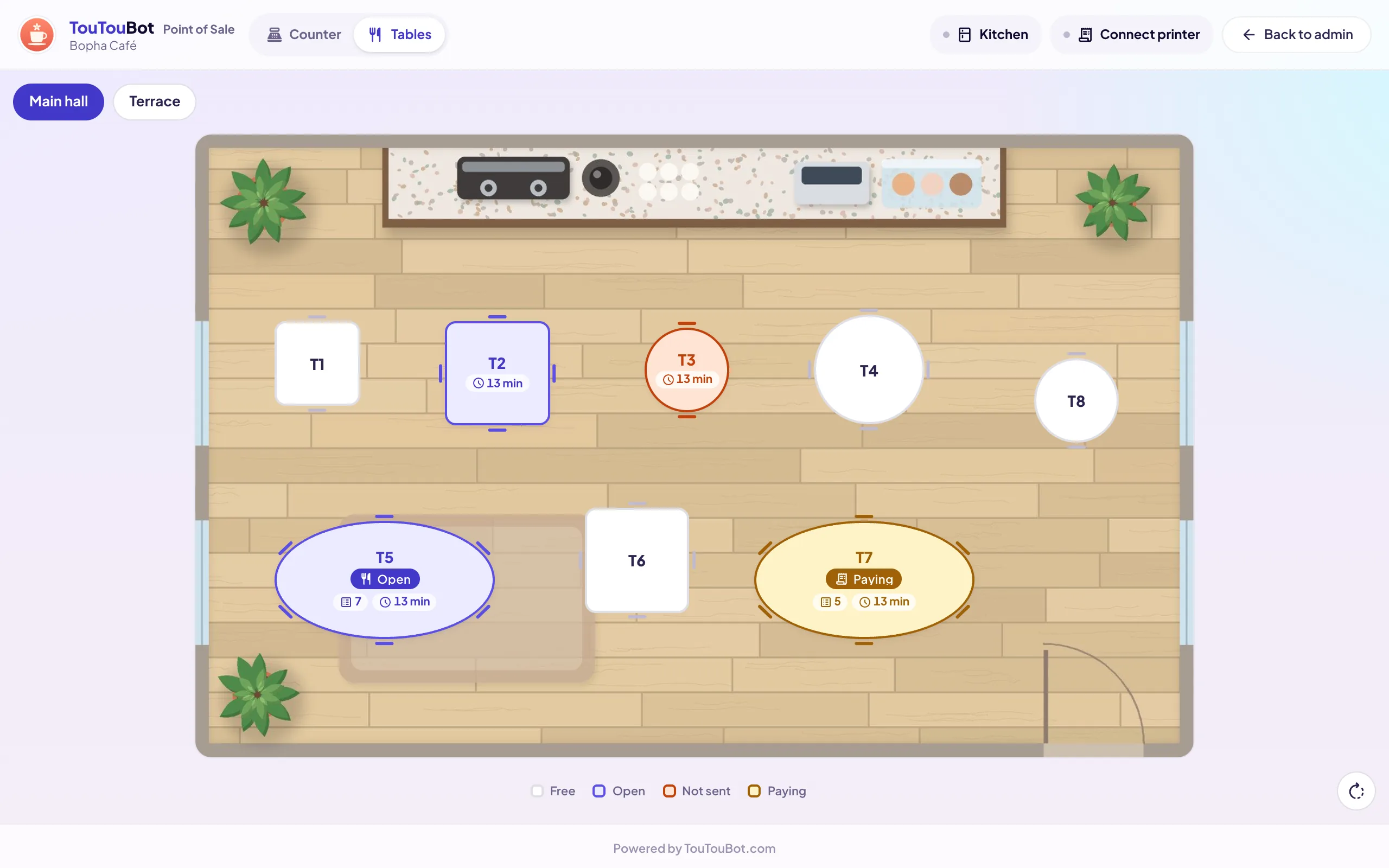Click the Paying legend swatch
The height and width of the screenshot is (868, 1389).
coord(754,791)
